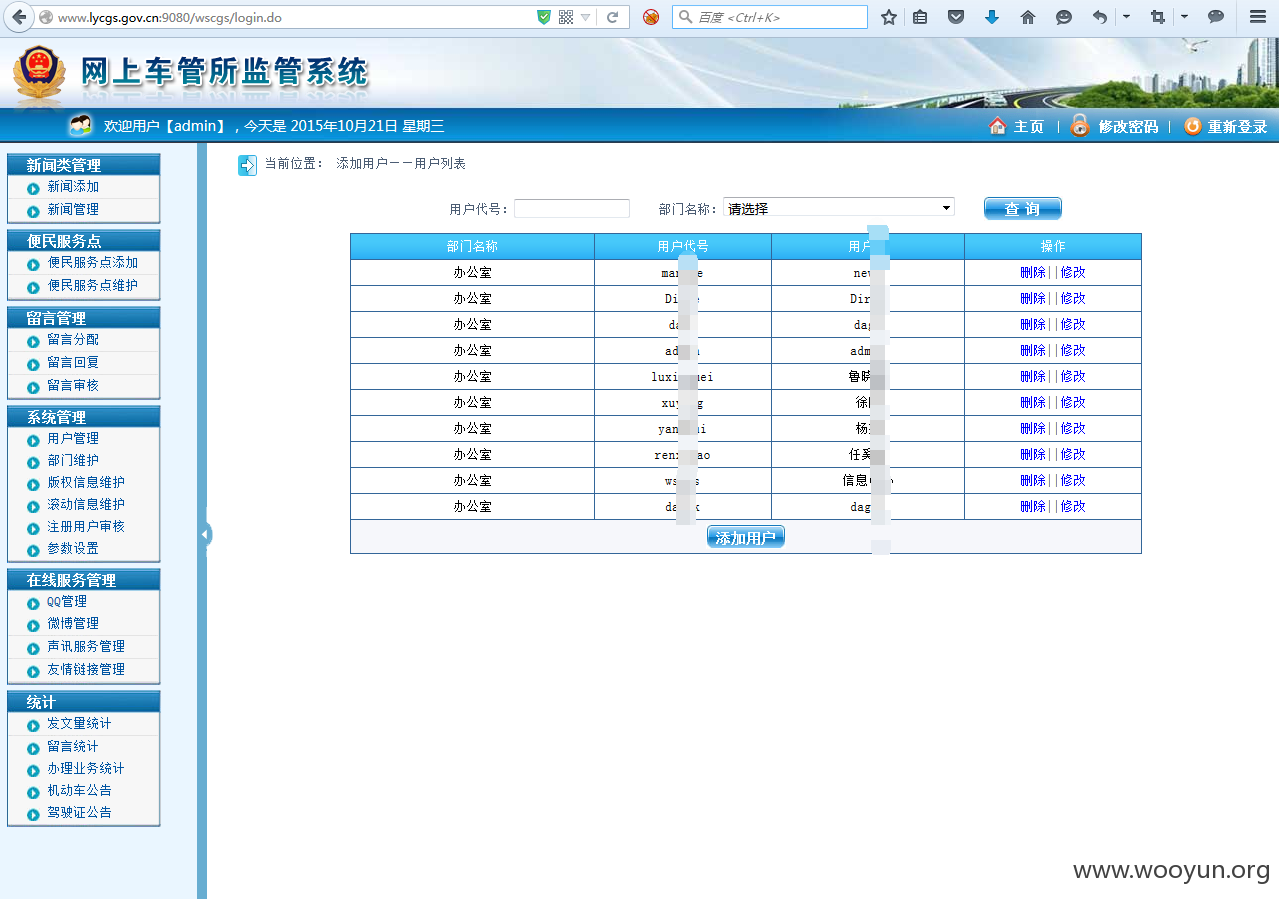Click 修改 in the 信息 user row

coord(1073,481)
